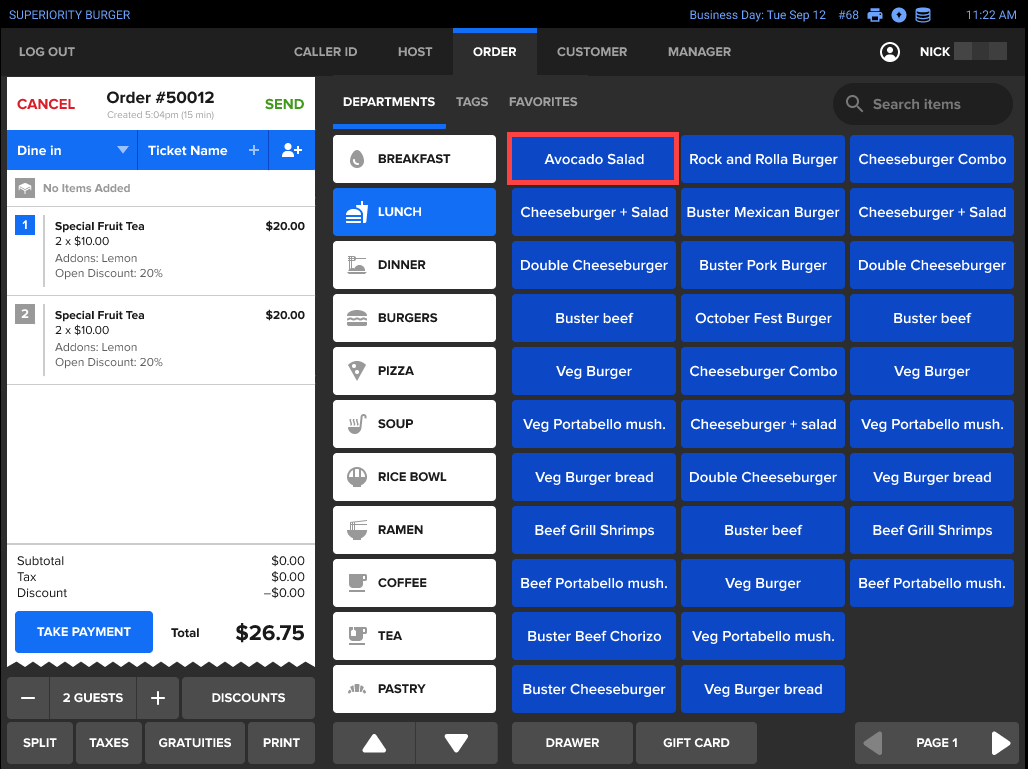Viewport: 1028px width, 769px height.
Task: Expand the Dine in order type dropdown
Action: 122,151
